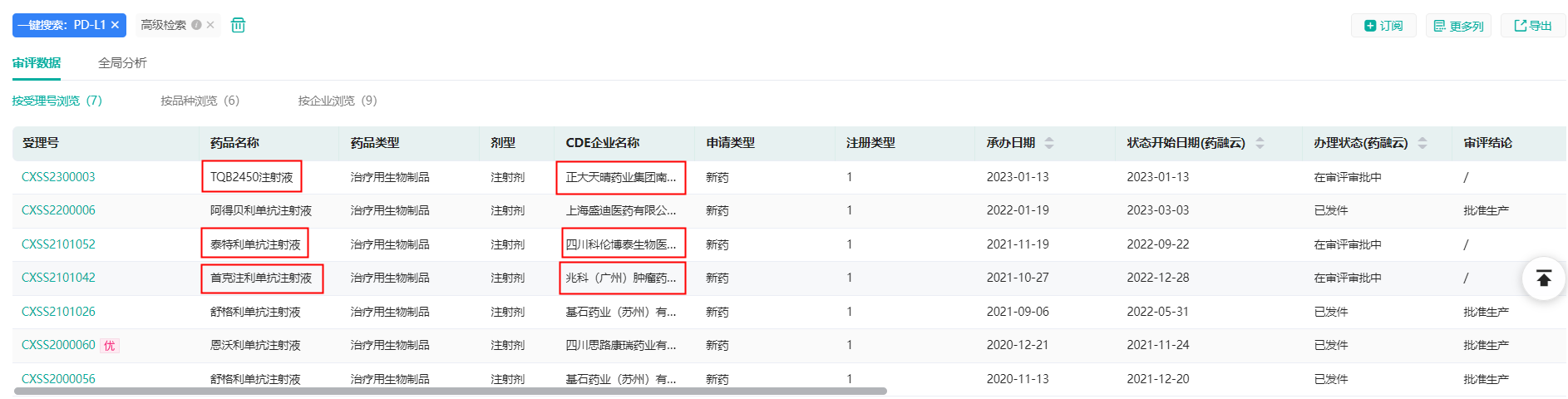Click drug name 泰特利单抗注射液
This screenshot has width=1568, height=399.
(255, 244)
